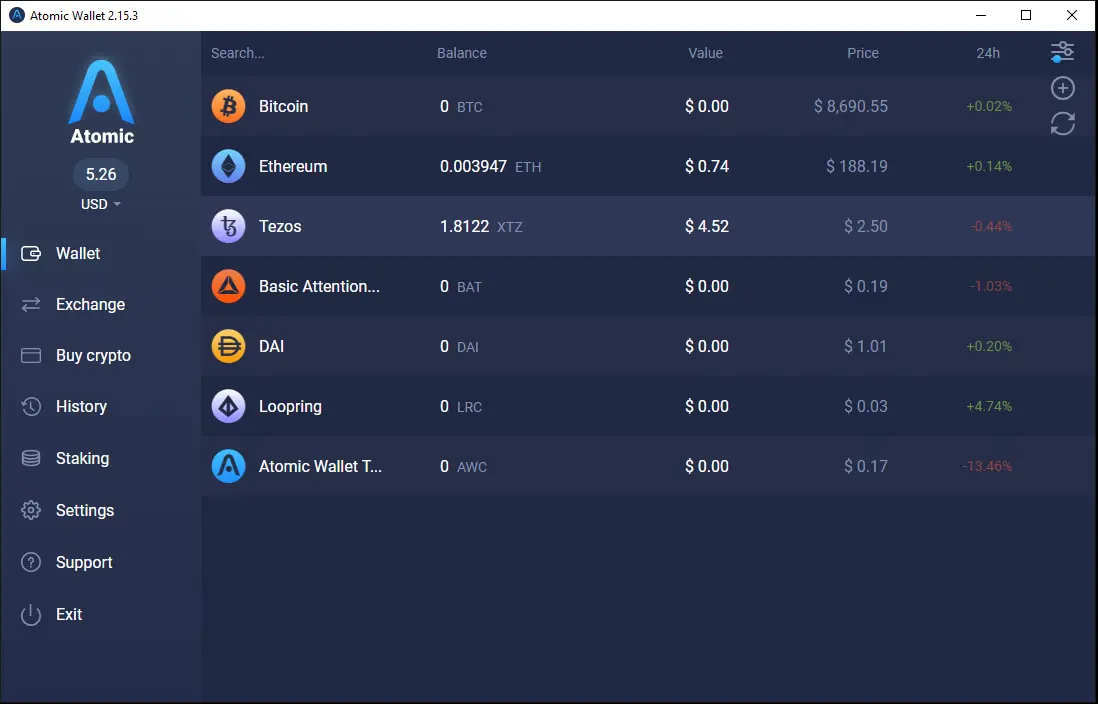This screenshot has height=704, width=1098.
Task: Click the 0 AWC balance
Action: (x=463, y=467)
